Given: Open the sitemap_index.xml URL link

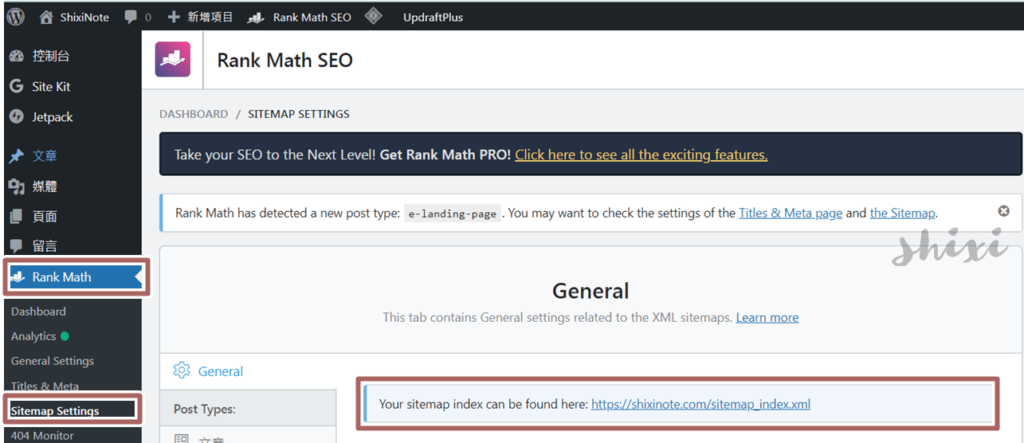Looking at the screenshot, I should 701,404.
